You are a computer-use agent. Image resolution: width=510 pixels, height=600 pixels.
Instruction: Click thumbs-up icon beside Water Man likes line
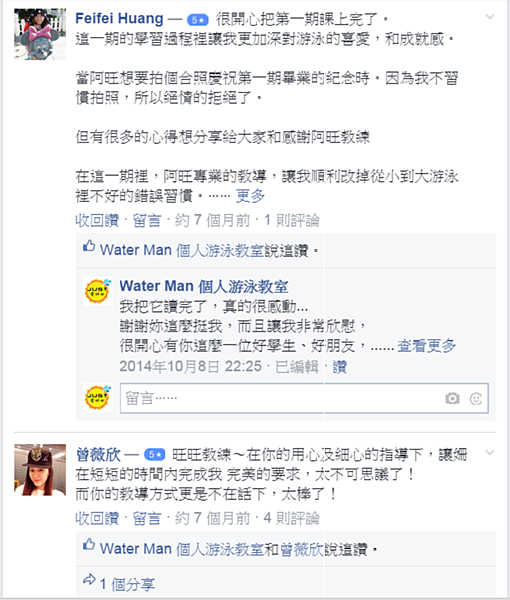pos(89,246)
